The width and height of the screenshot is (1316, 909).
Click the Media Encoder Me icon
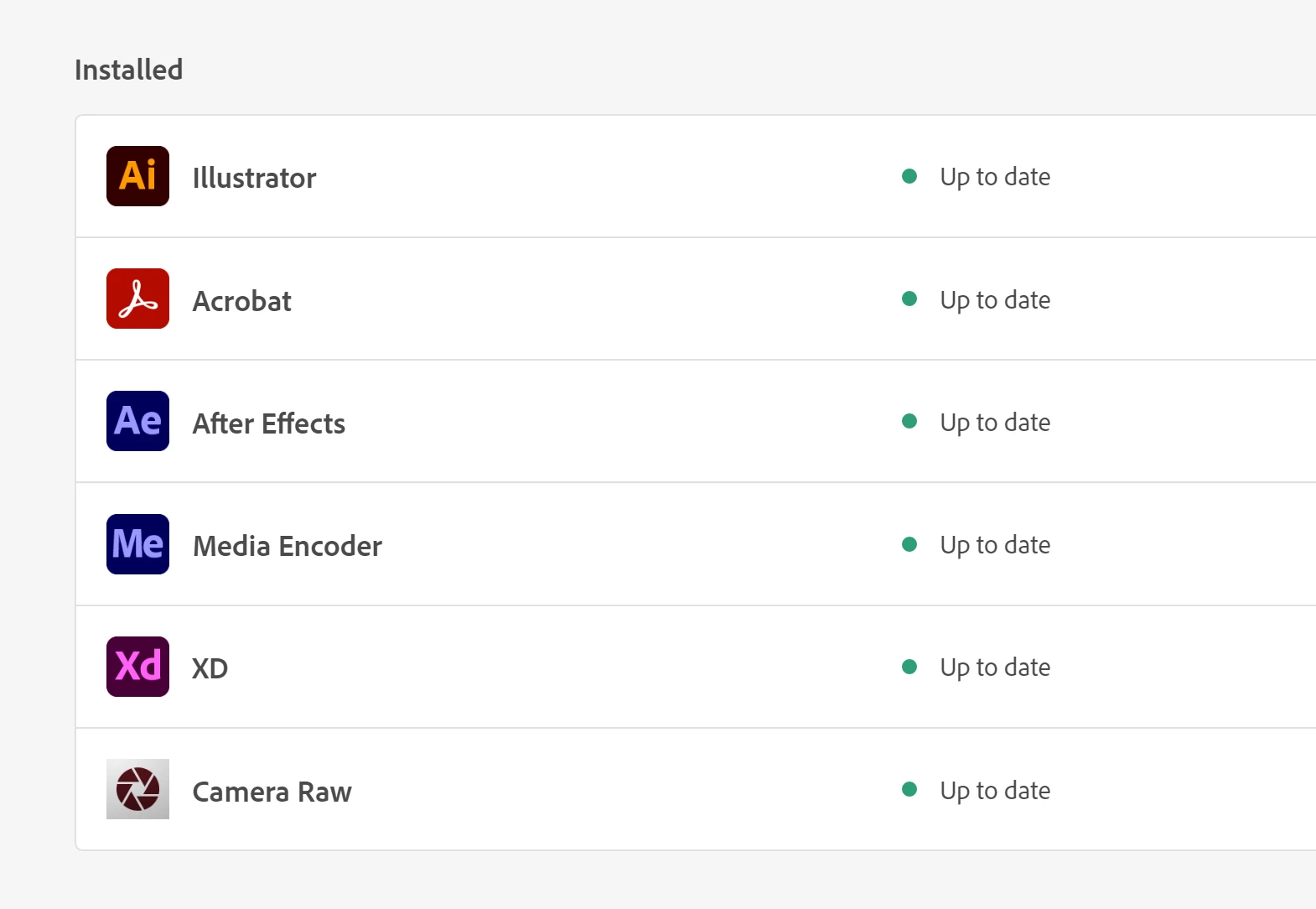click(137, 544)
